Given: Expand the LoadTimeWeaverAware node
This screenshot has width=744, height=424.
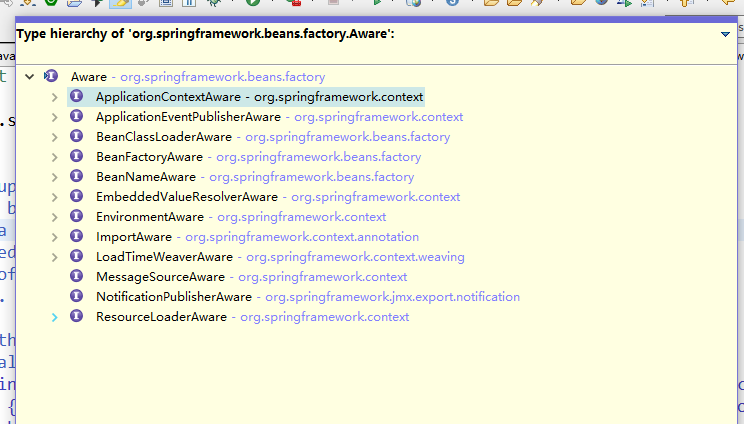Looking at the screenshot, I should tap(55, 257).
